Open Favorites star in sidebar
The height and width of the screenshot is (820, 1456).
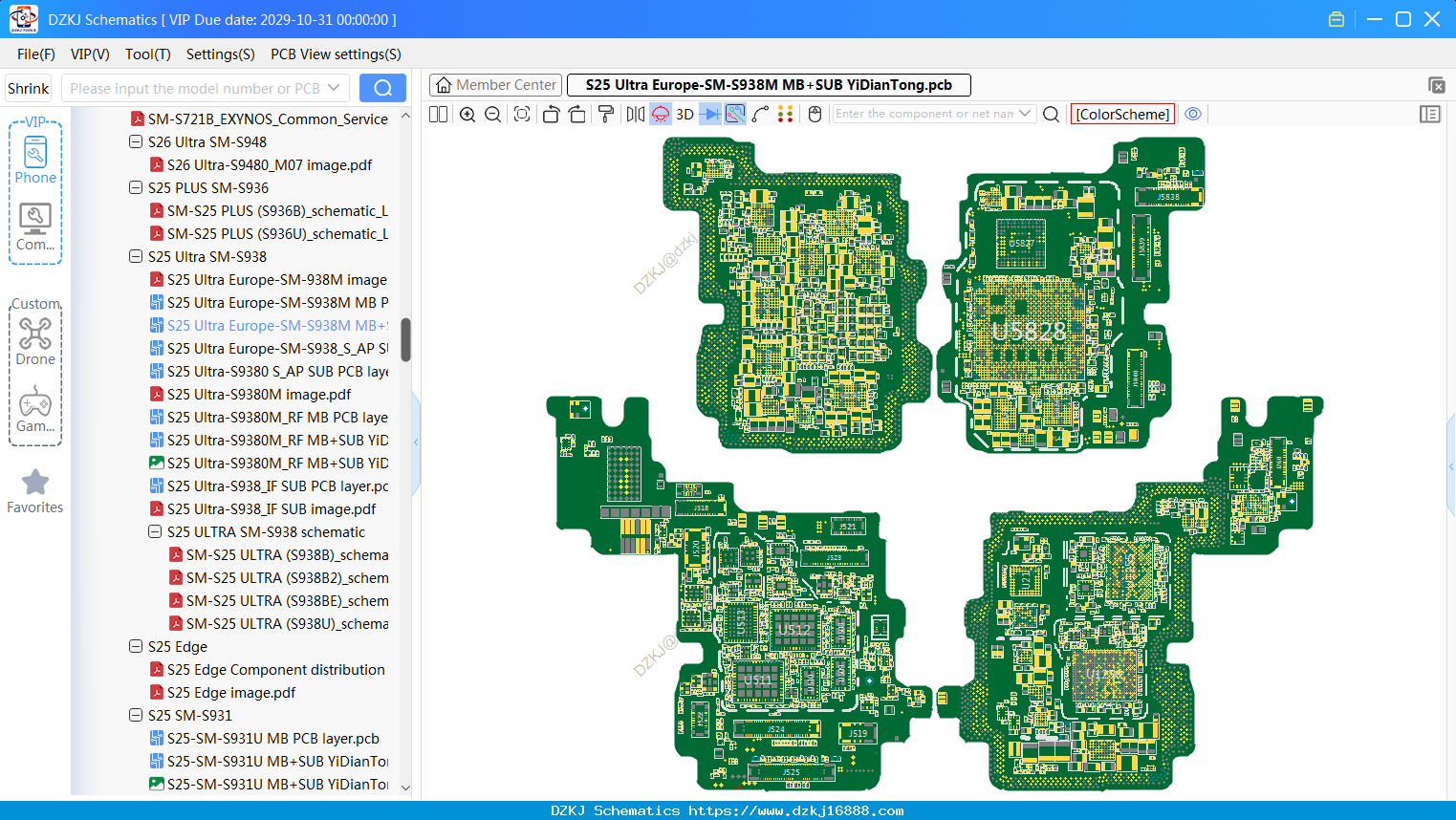(x=35, y=491)
